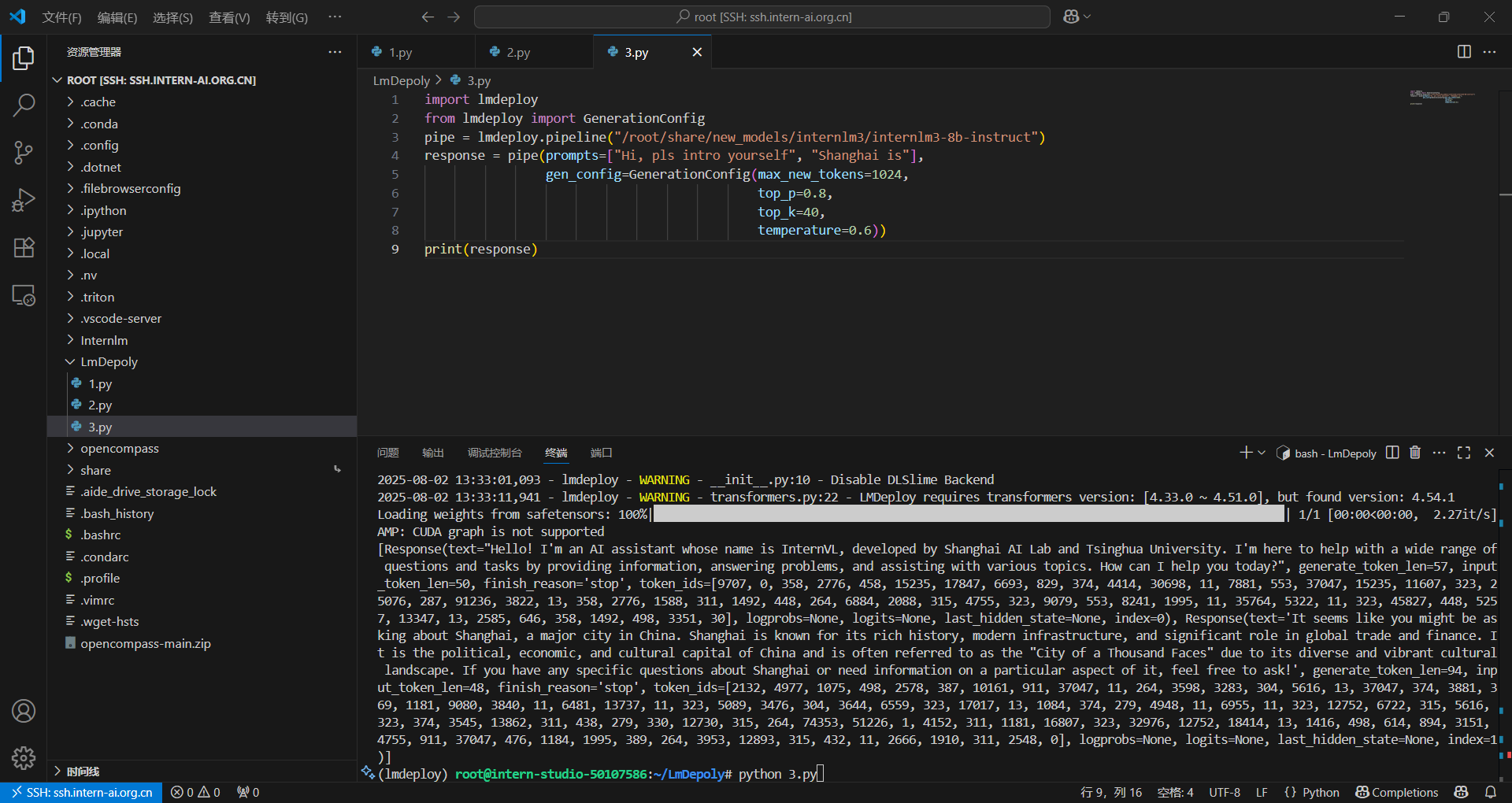Change language mode Python in status bar
1512x803 pixels.
tap(1321, 792)
